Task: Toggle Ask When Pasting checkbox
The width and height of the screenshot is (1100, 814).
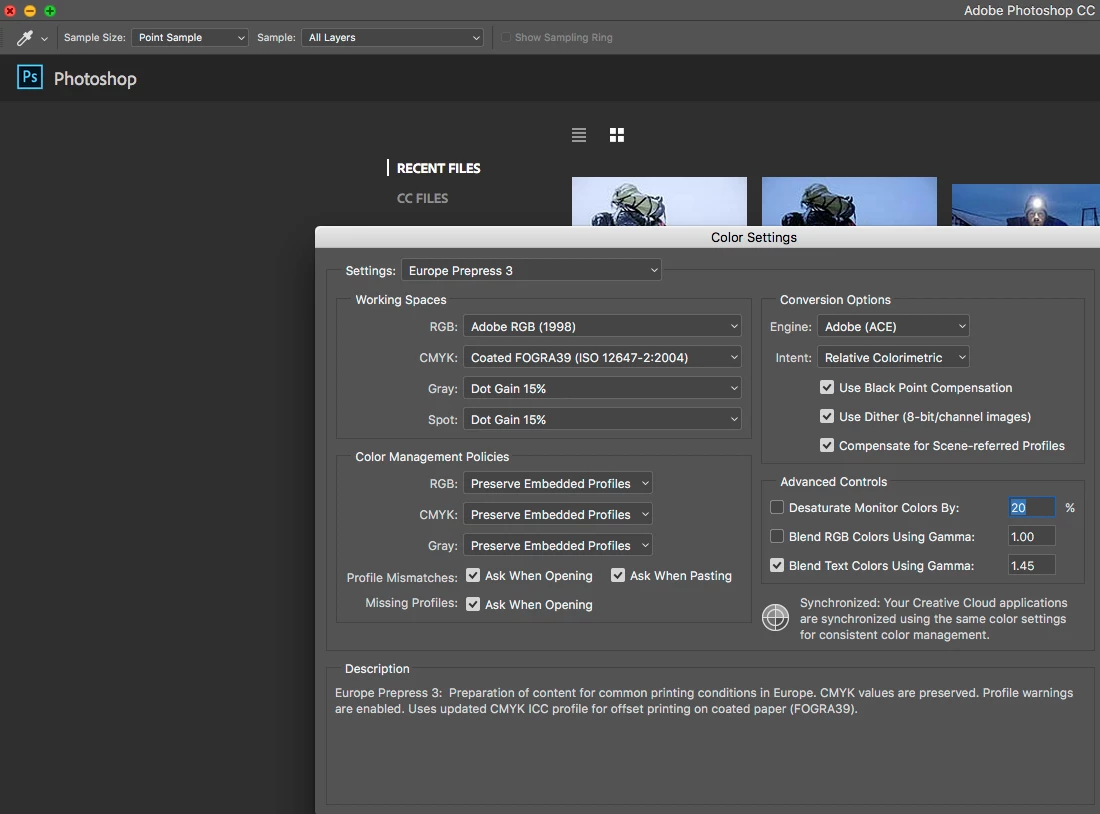Action: (618, 575)
